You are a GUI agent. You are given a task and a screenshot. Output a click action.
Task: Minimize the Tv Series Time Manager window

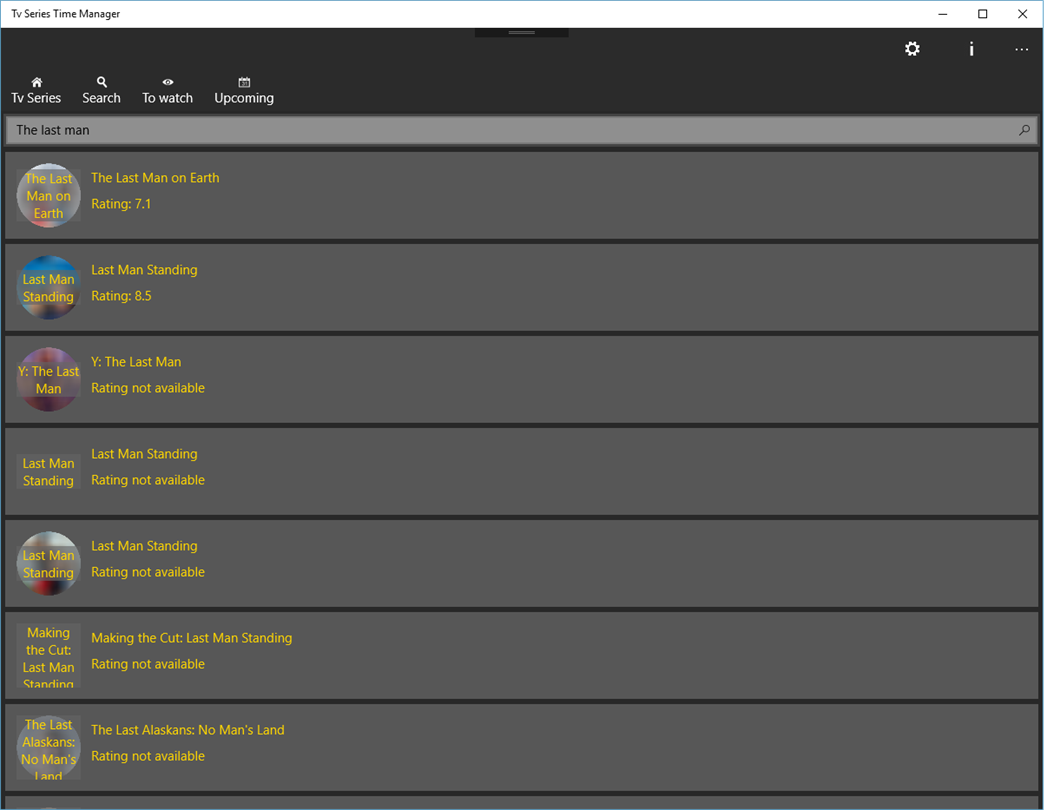[x=943, y=14]
